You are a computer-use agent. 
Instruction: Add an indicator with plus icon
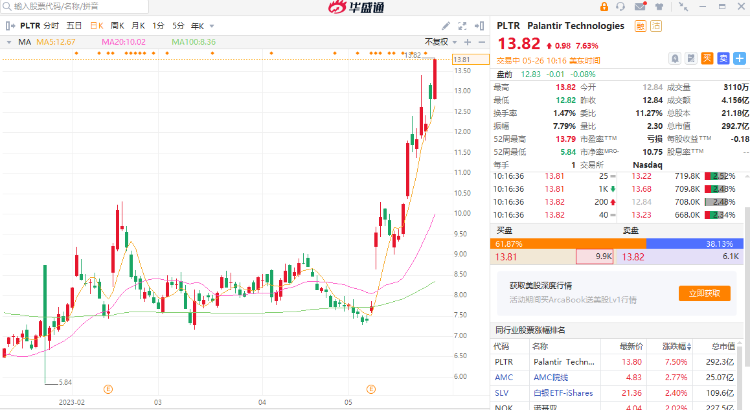coord(467,42)
